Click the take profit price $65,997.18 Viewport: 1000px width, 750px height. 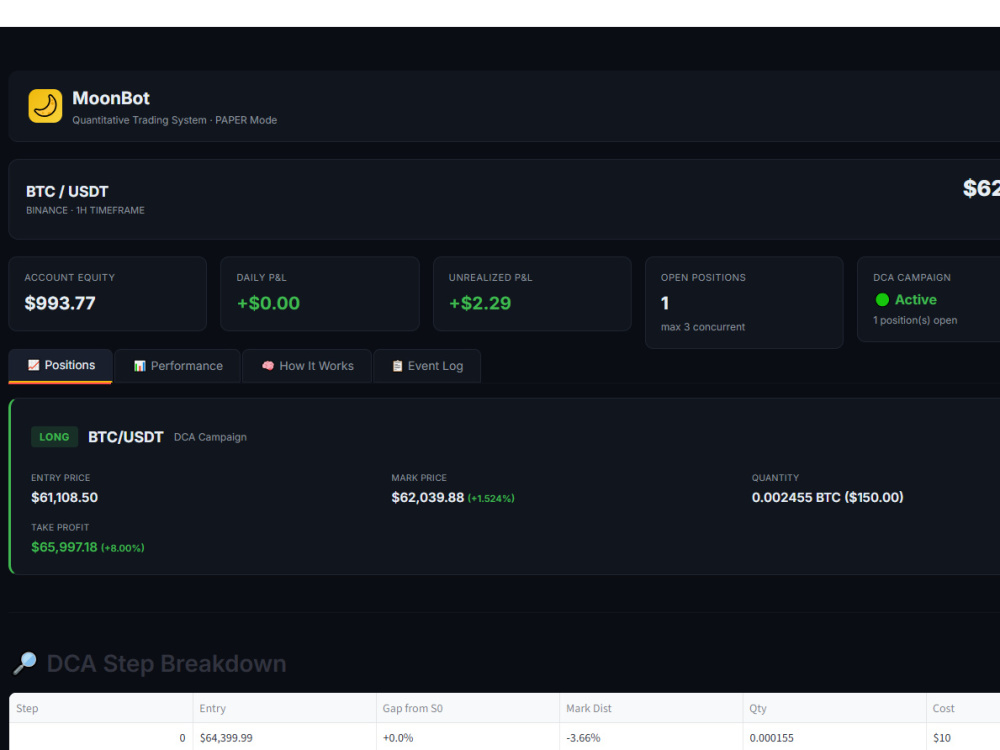click(64, 547)
